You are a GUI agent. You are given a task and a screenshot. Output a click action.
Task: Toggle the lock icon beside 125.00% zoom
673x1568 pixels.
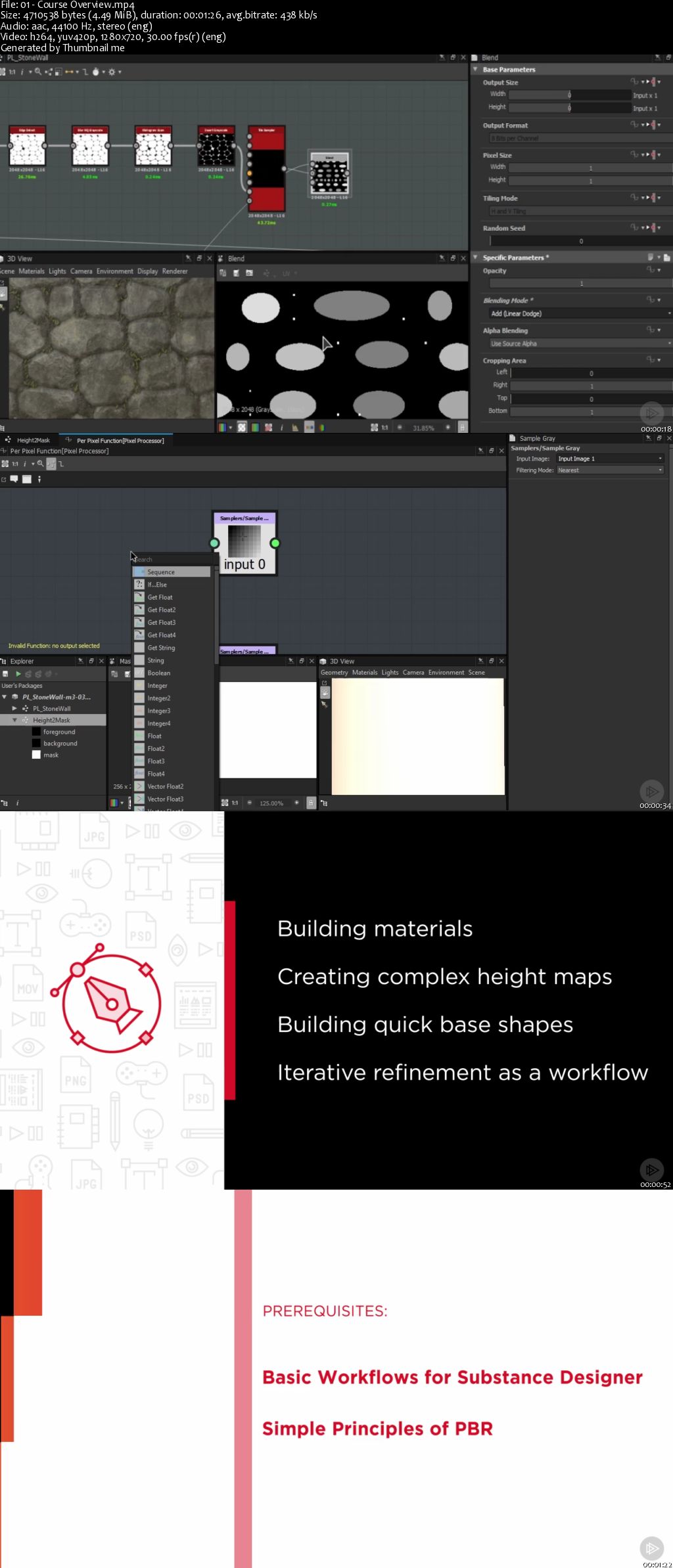click(x=311, y=803)
